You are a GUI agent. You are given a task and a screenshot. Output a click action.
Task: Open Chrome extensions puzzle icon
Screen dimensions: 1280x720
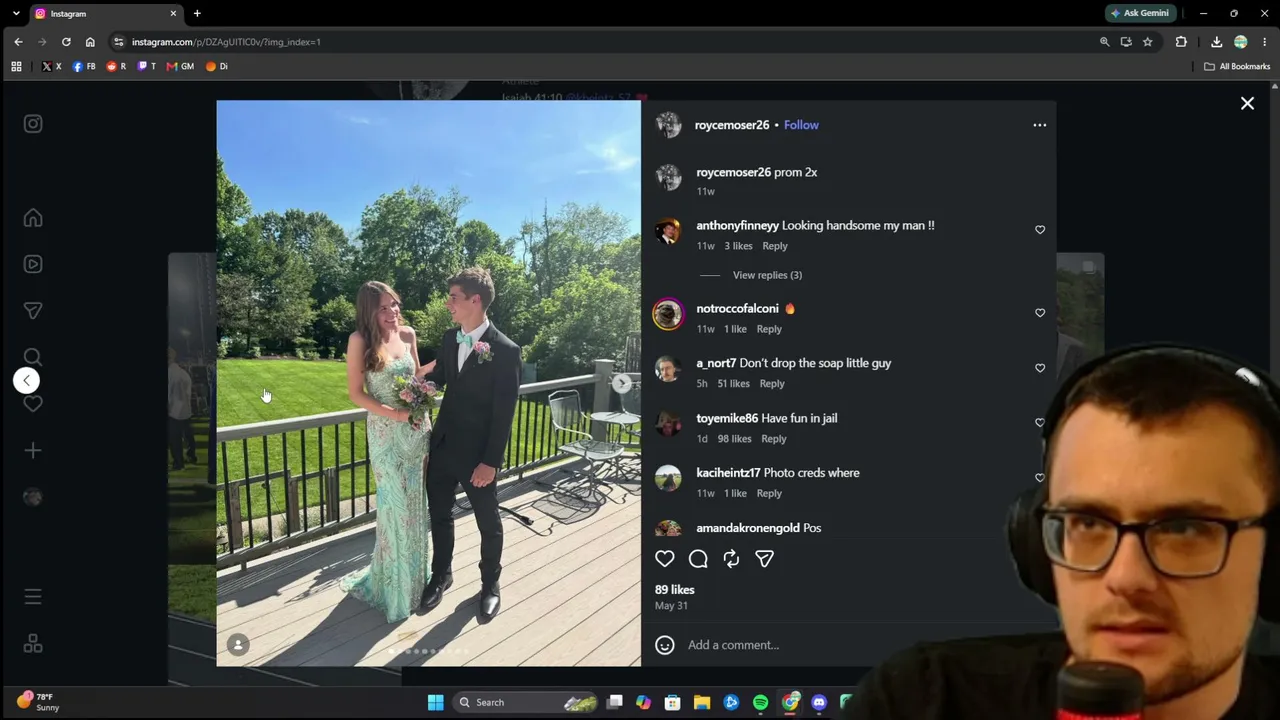(1181, 42)
